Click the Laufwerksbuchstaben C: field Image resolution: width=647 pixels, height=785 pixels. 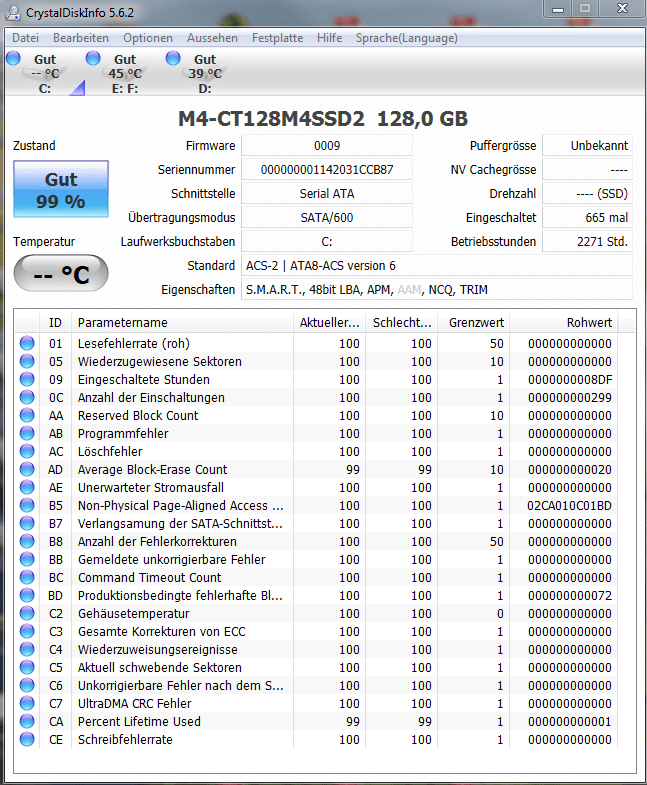[327, 242]
